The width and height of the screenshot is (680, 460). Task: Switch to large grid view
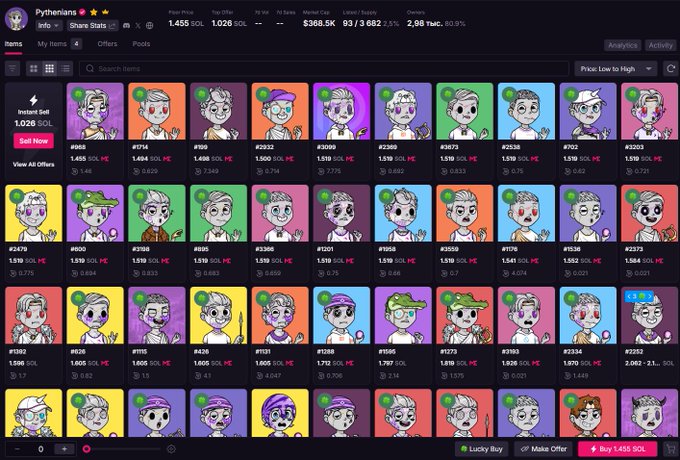[33, 69]
